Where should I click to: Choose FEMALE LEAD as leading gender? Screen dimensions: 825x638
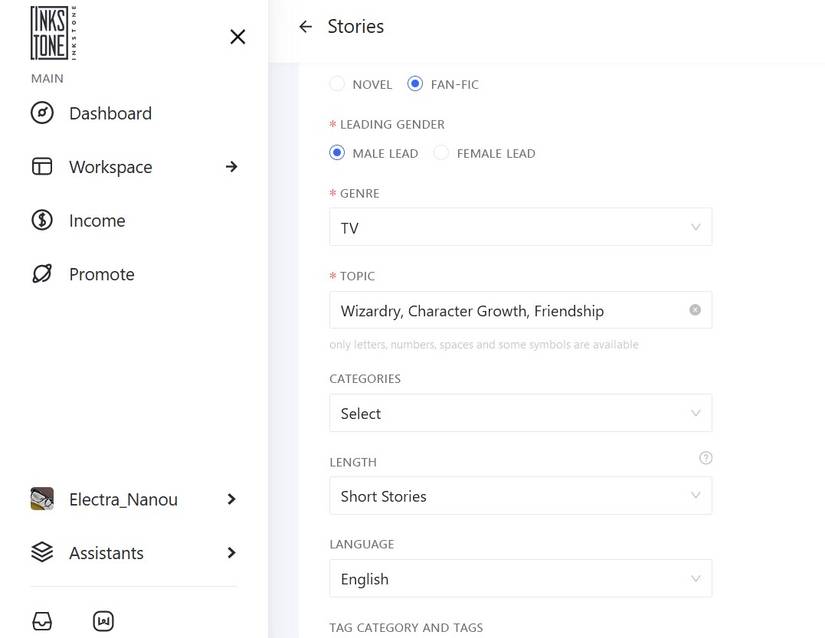click(x=440, y=153)
